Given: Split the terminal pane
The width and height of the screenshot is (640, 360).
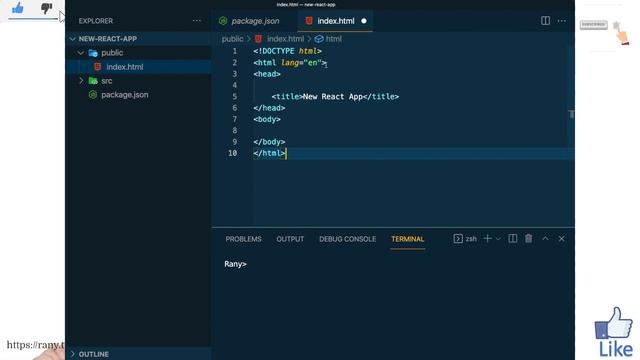Looking at the screenshot, I should pyautogui.click(x=513, y=239).
